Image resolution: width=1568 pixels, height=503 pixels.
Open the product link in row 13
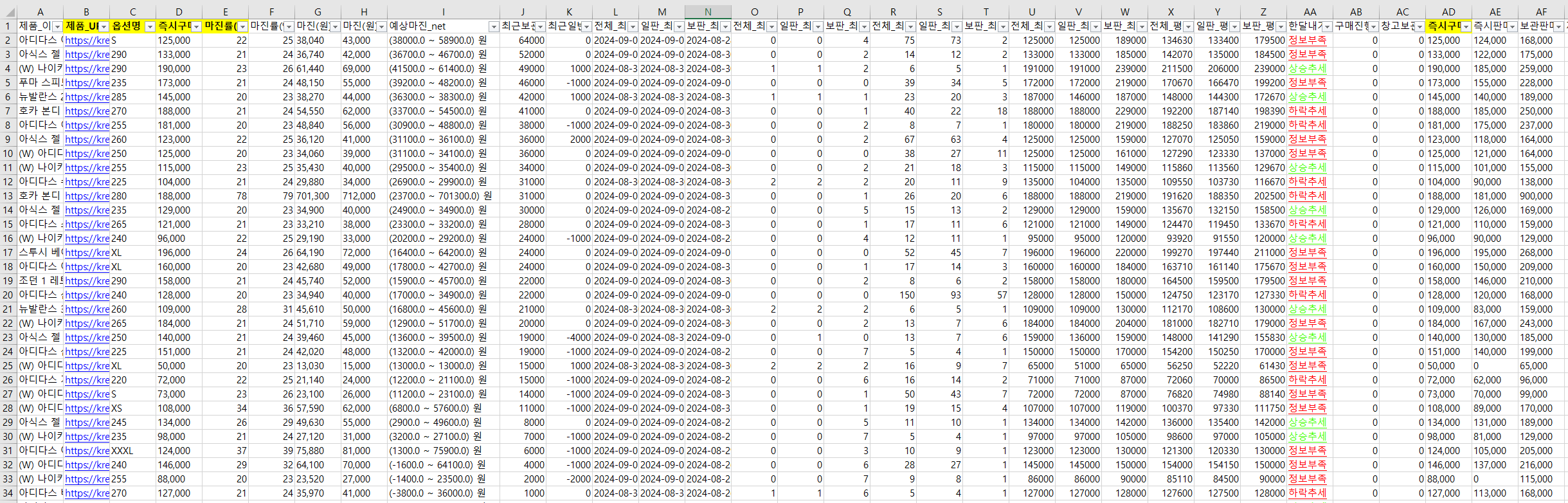pos(87,196)
